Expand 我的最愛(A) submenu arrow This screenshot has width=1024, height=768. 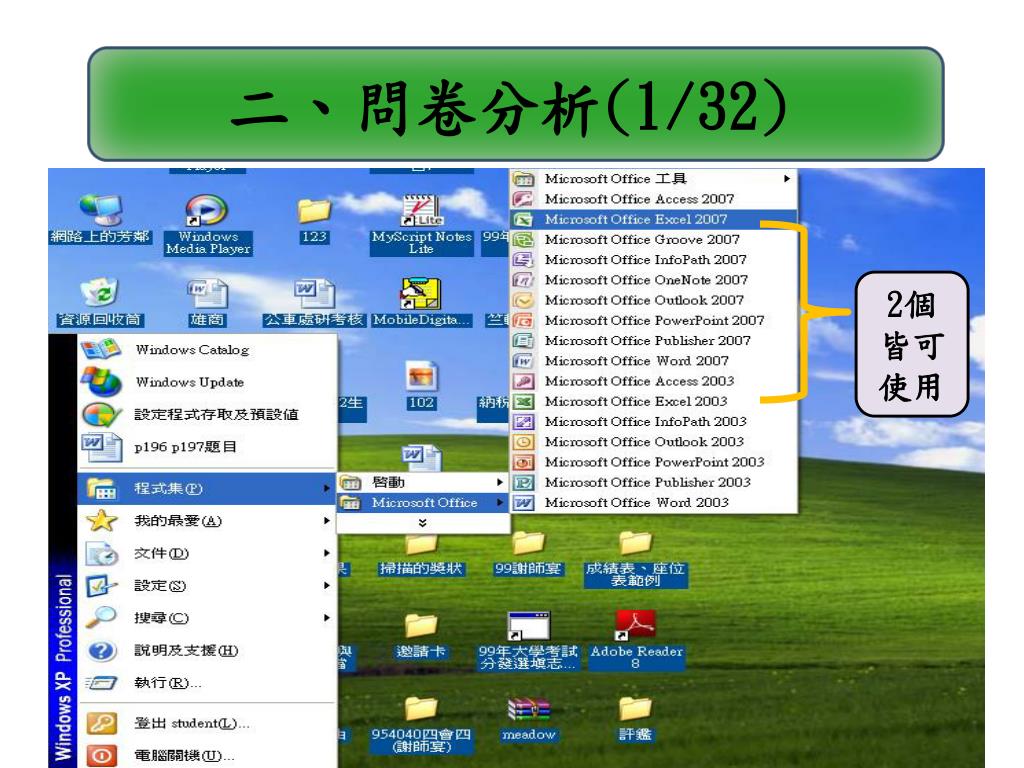click(x=327, y=520)
